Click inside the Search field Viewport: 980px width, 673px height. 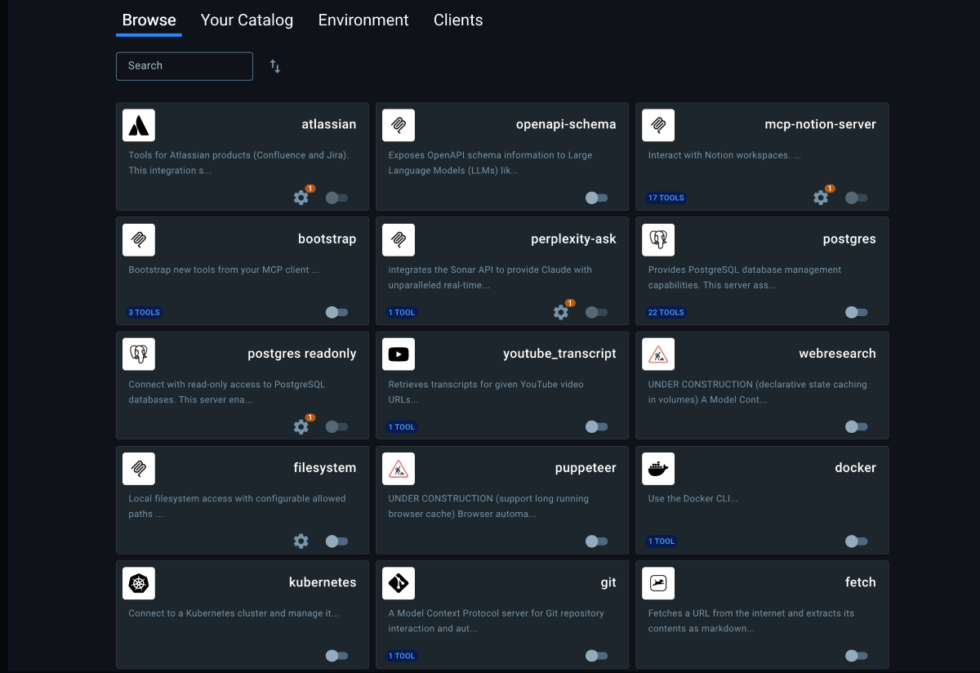click(x=184, y=66)
